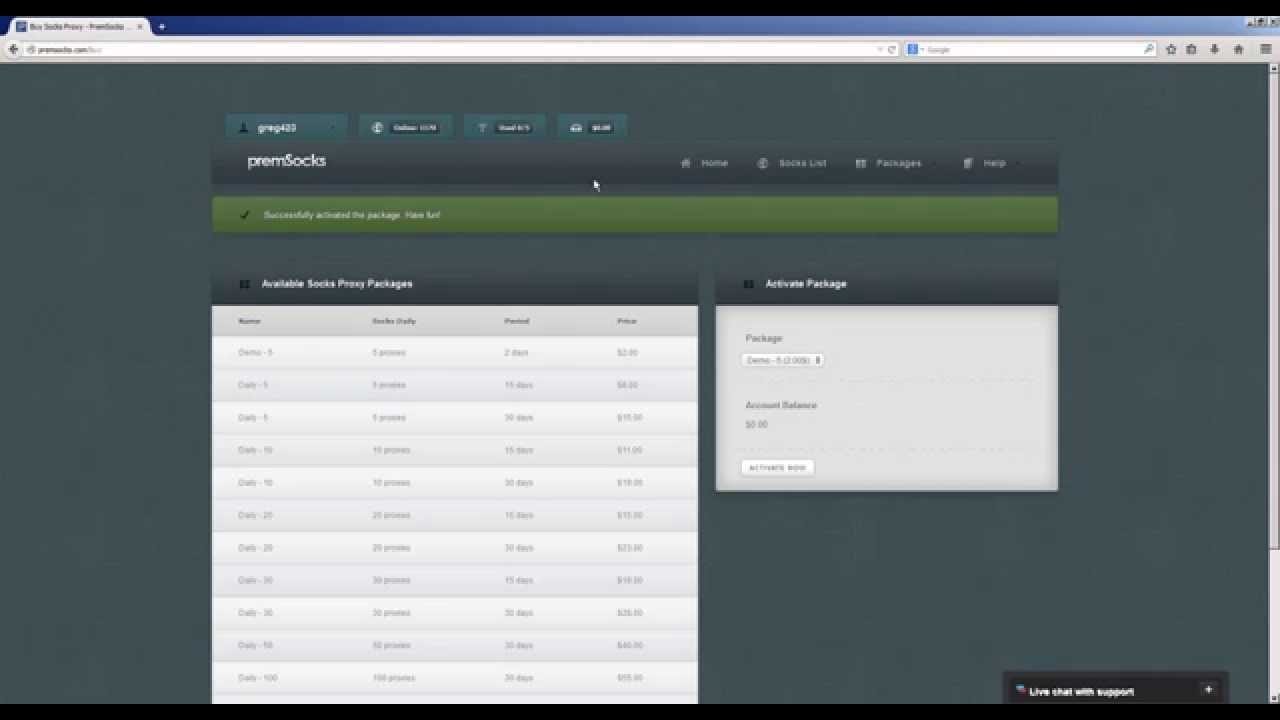Viewport: 1280px width, 720px height.
Task: Open the address bar history dropdown arrow
Action: coord(880,49)
